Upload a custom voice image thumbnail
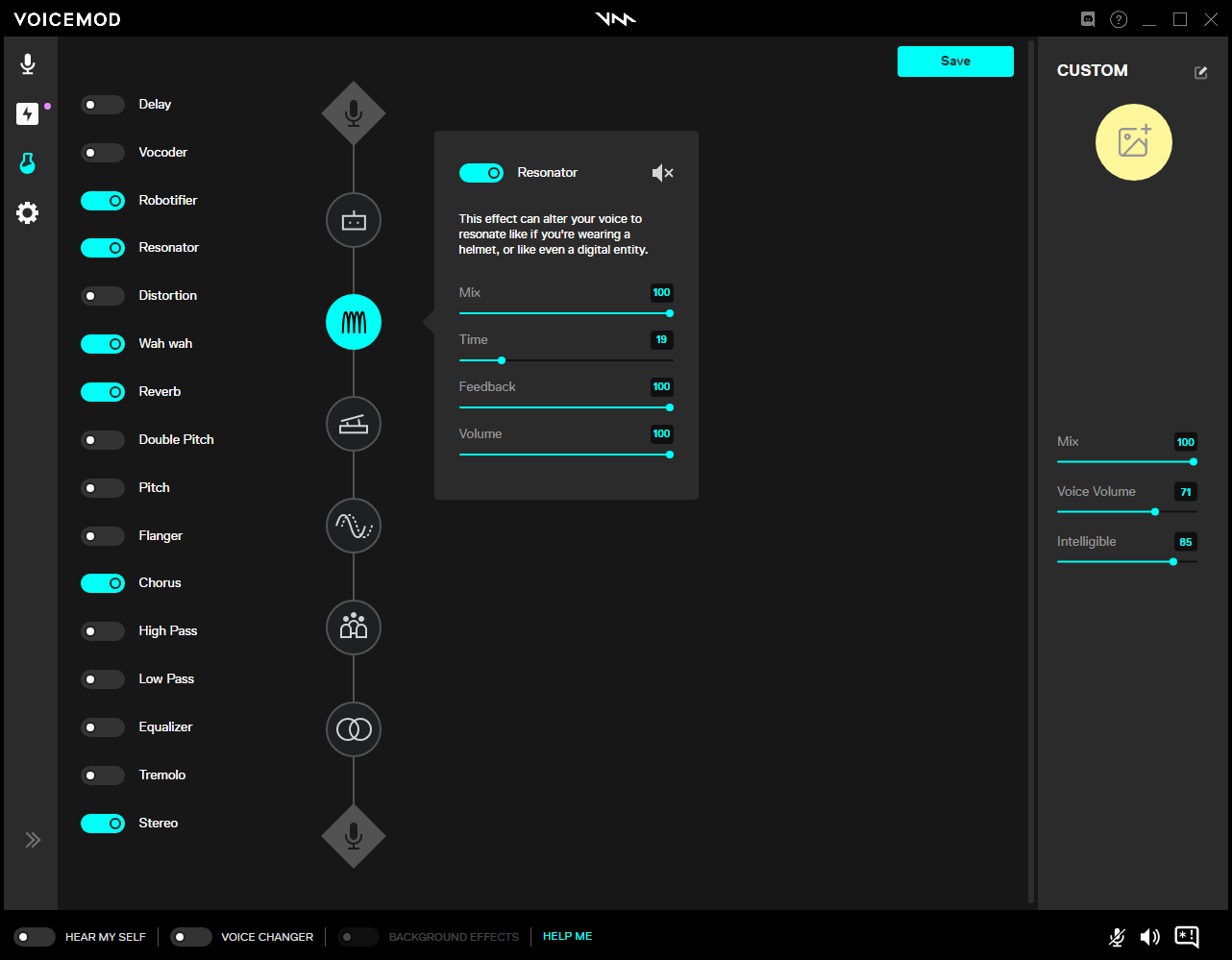 tap(1133, 142)
